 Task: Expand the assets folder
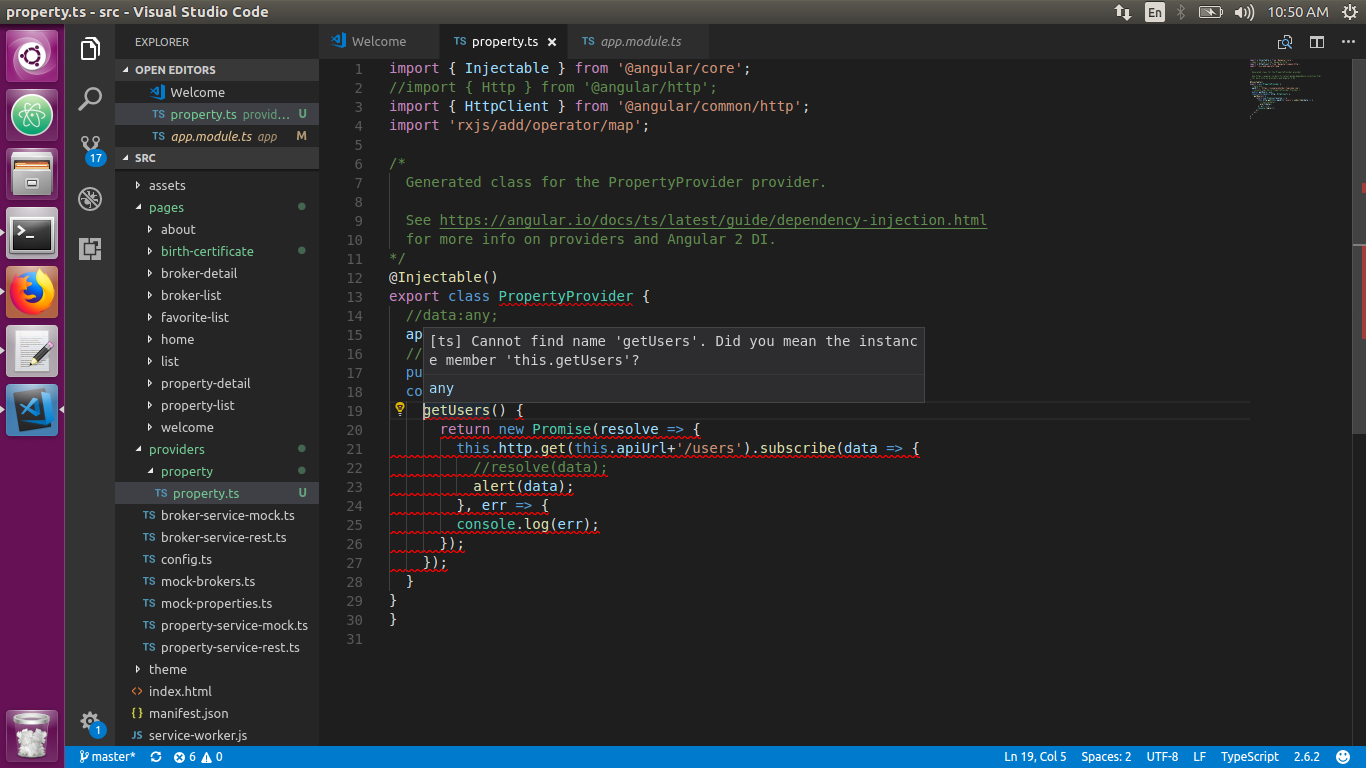tap(167, 185)
